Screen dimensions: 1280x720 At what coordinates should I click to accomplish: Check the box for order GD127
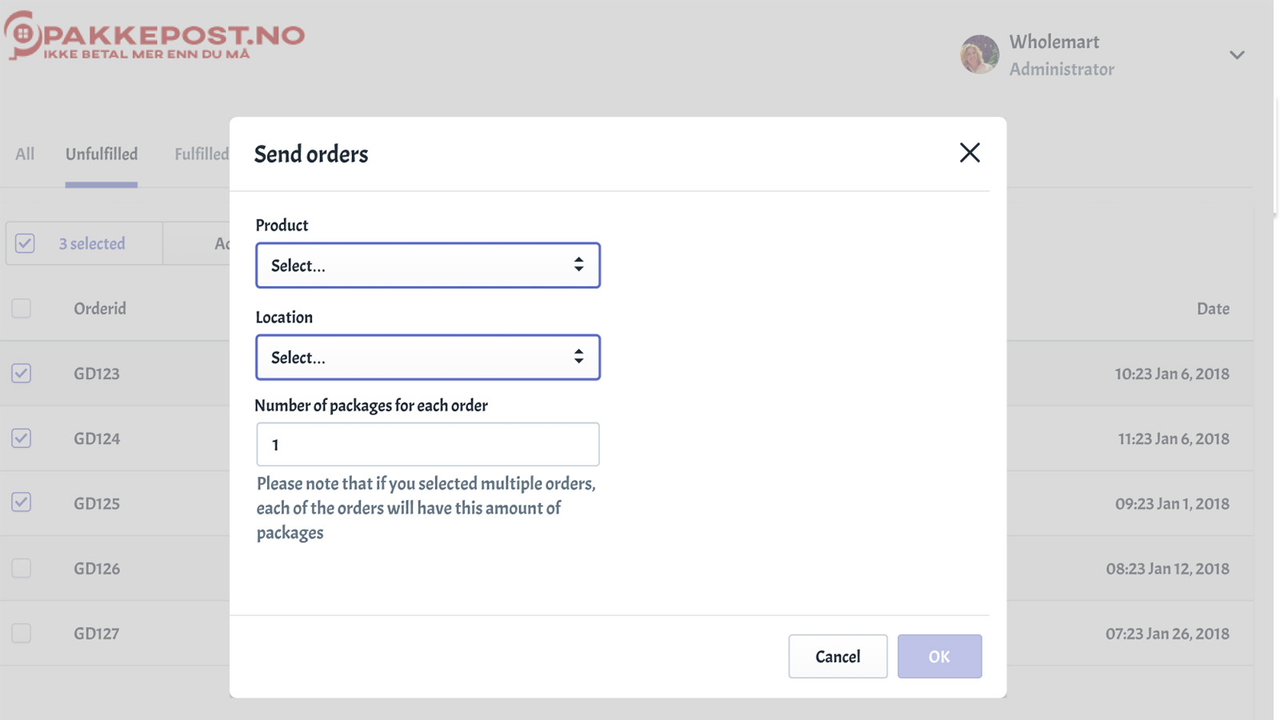pyautogui.click(x=21, y=633)
